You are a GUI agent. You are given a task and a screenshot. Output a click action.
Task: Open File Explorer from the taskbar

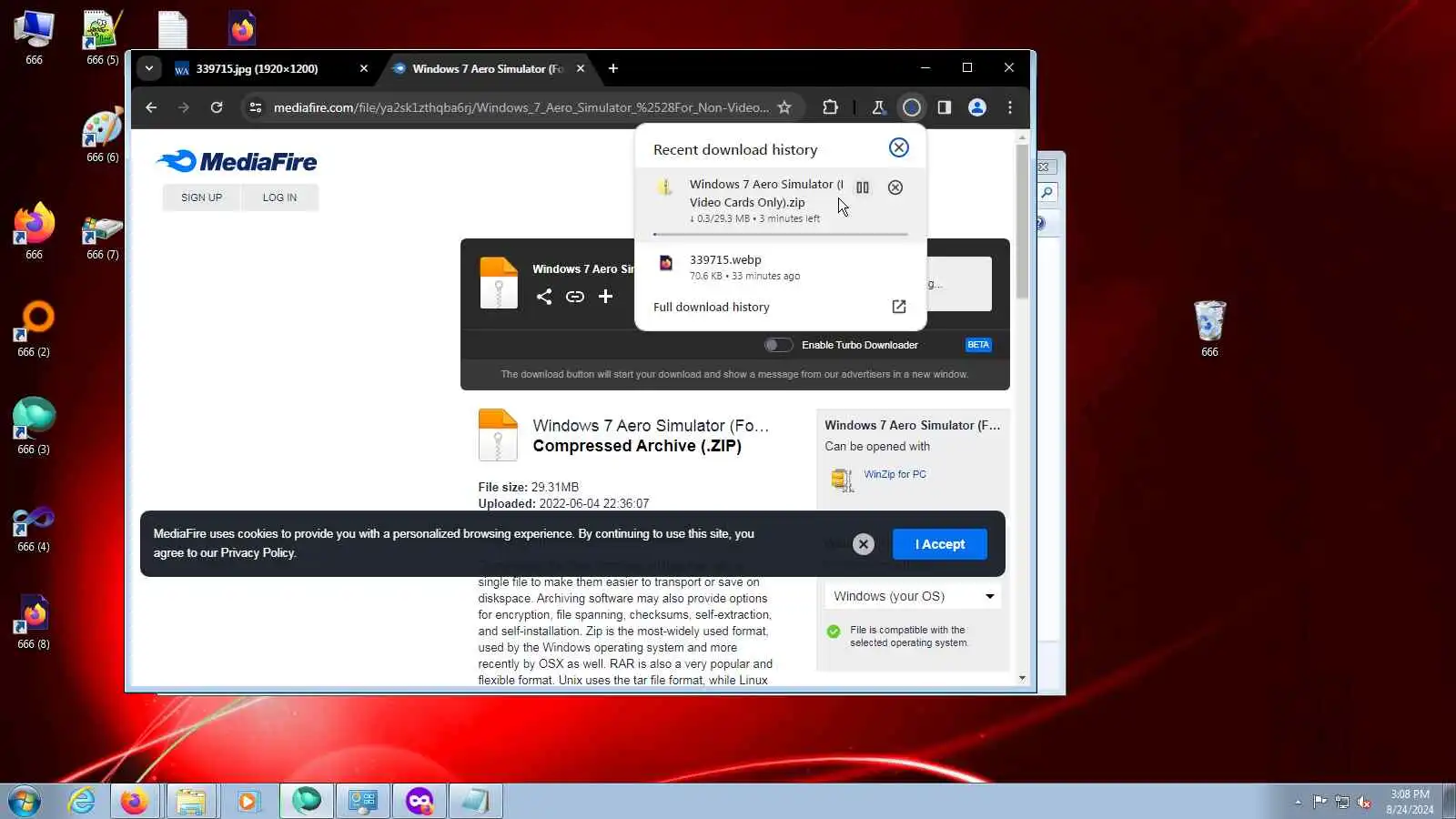[191, 802]
